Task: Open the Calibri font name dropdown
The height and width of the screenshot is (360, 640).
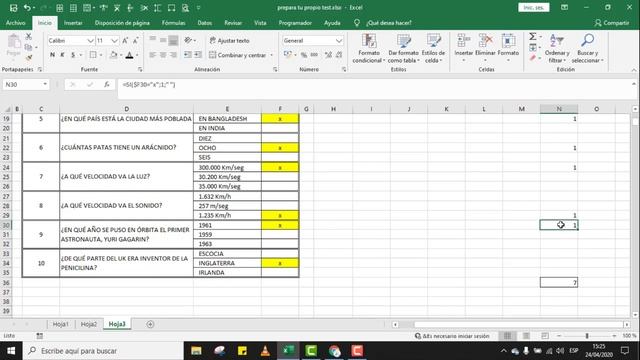Action: tap(91, 41)
